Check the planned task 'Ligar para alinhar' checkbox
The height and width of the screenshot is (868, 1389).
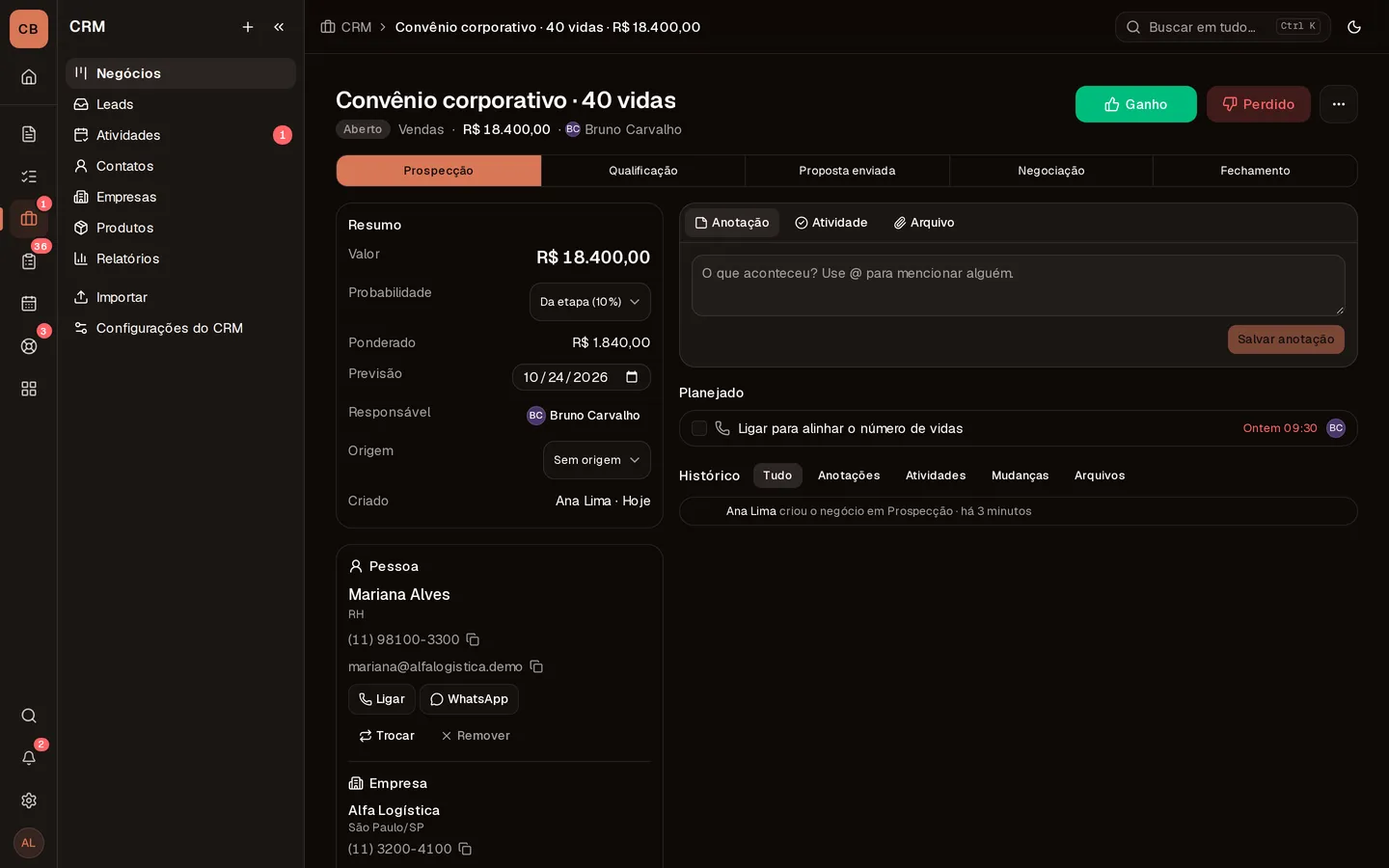[x=699, y=428]
